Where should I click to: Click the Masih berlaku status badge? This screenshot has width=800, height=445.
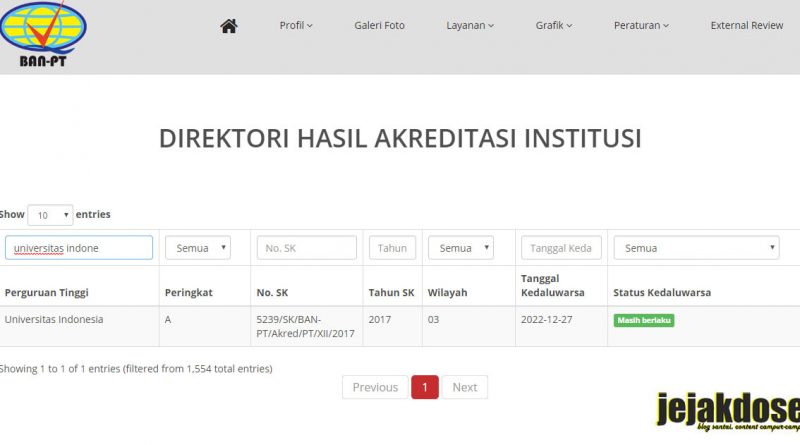(644, 320)
